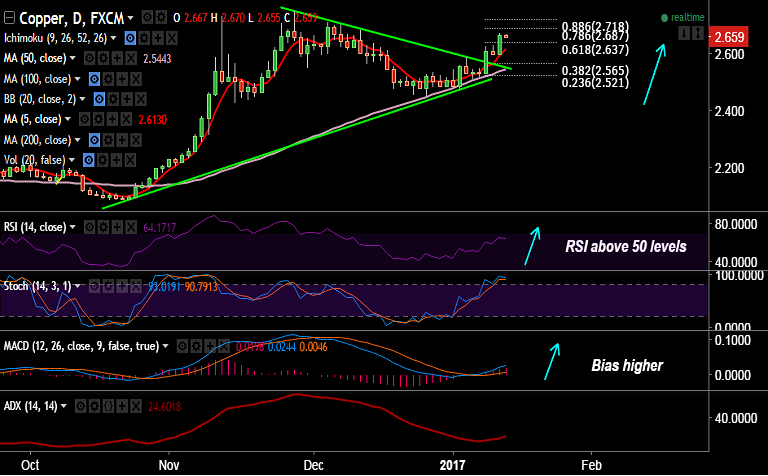The height and width of the screenshot is (476, 768).
Task: Click the plus icon on MA (50, close) row
Action: [117, 59]
